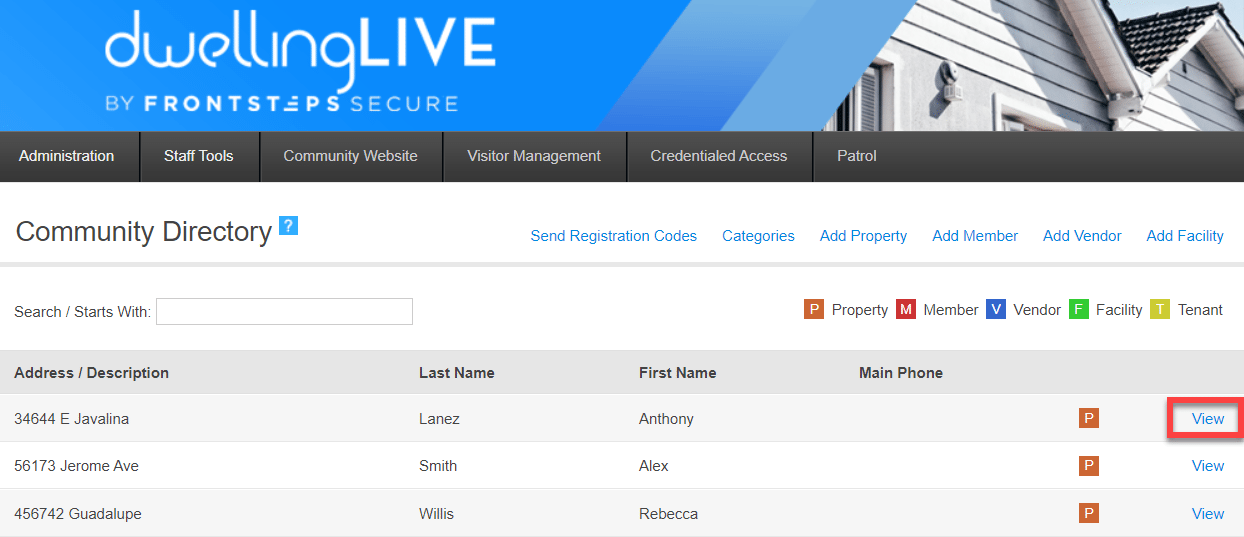Click the yellow Tenant legend icon

tap(1160, 309)
